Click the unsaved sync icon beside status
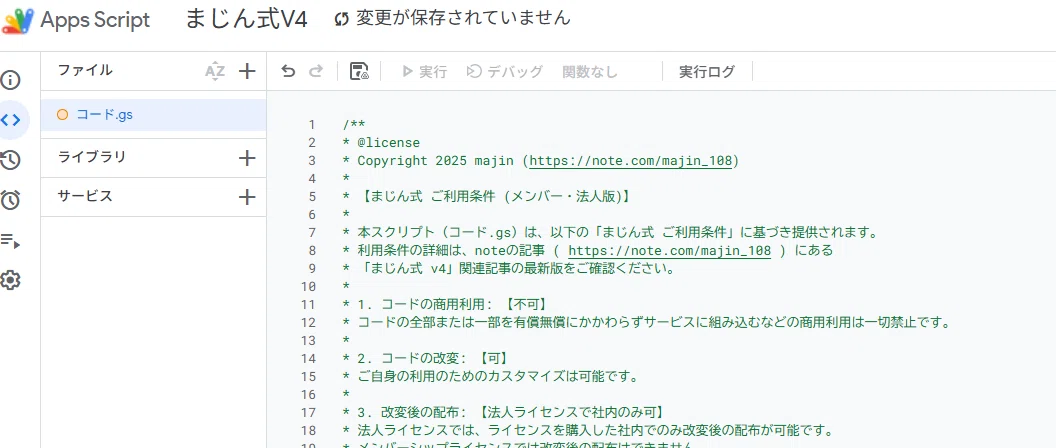 point(342,20)
